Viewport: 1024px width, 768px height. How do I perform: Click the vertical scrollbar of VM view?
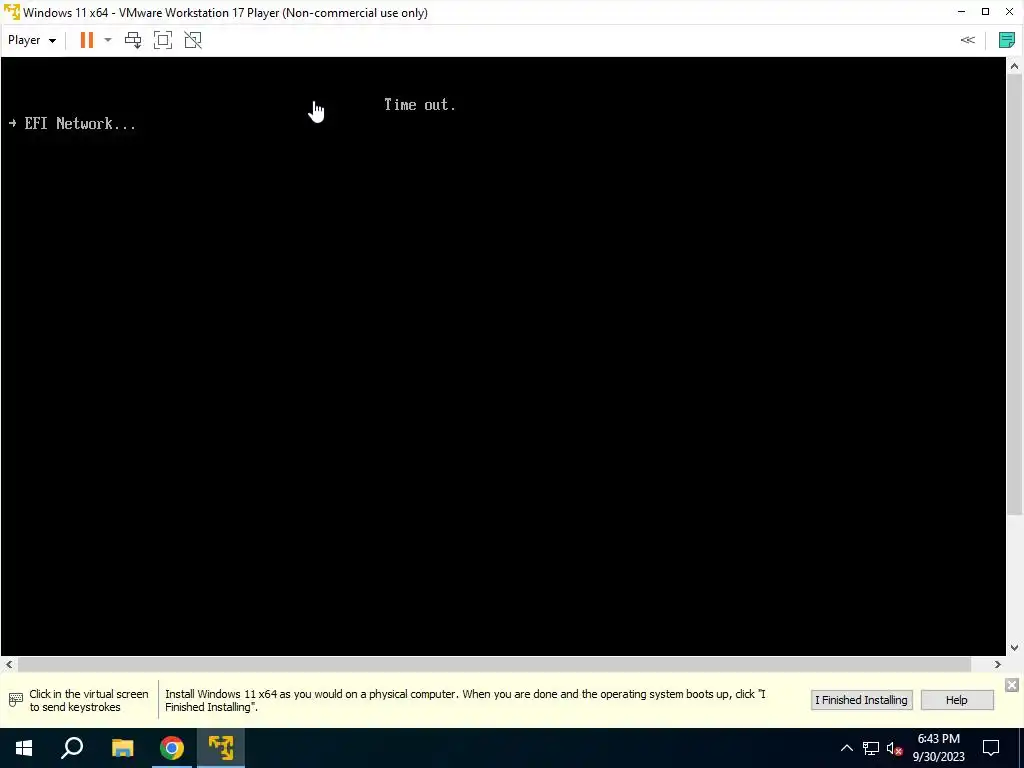[x=1014, y=294]
